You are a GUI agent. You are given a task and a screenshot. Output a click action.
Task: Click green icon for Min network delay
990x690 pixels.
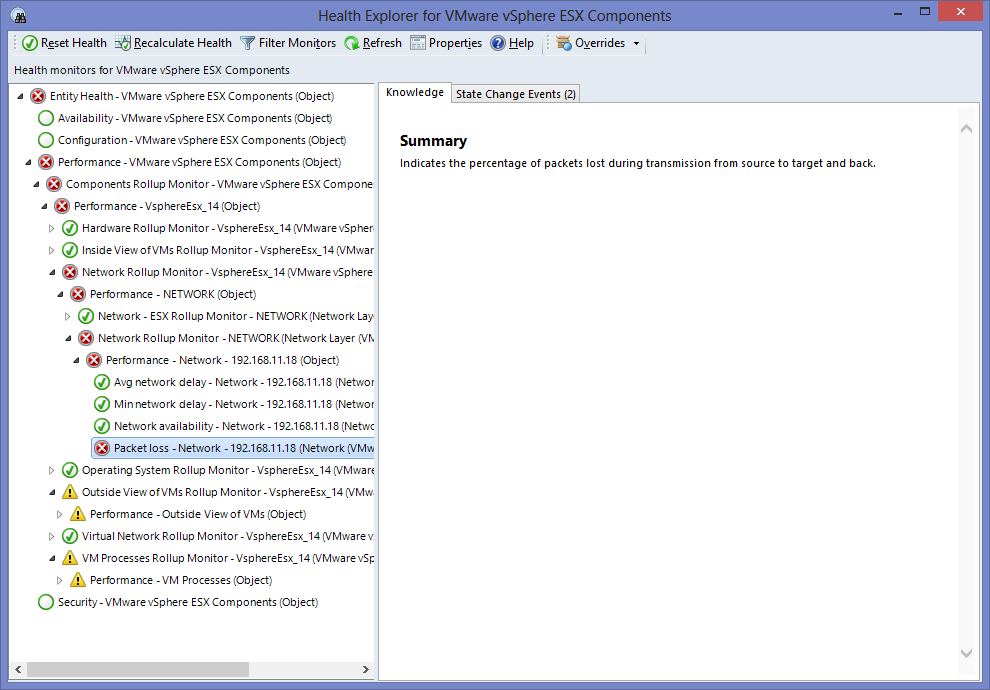click(x=102, y=405)
